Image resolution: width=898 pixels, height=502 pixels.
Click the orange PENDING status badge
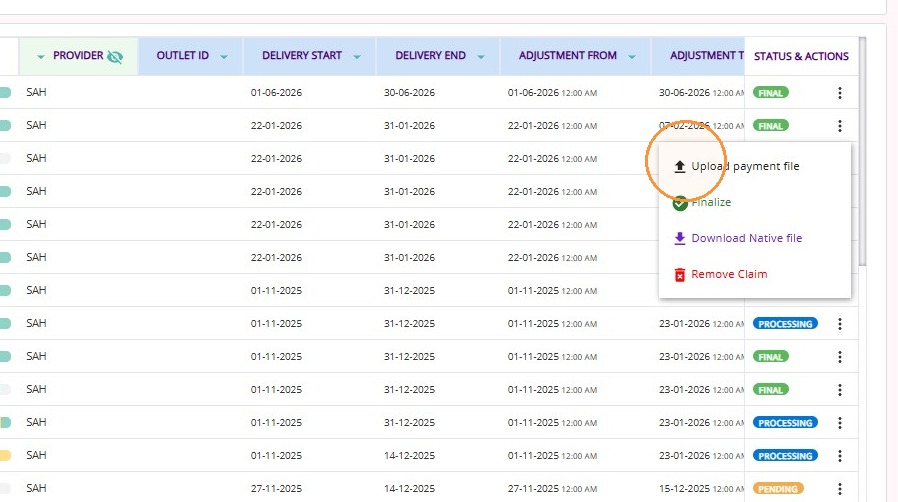(x=778, y=489)
